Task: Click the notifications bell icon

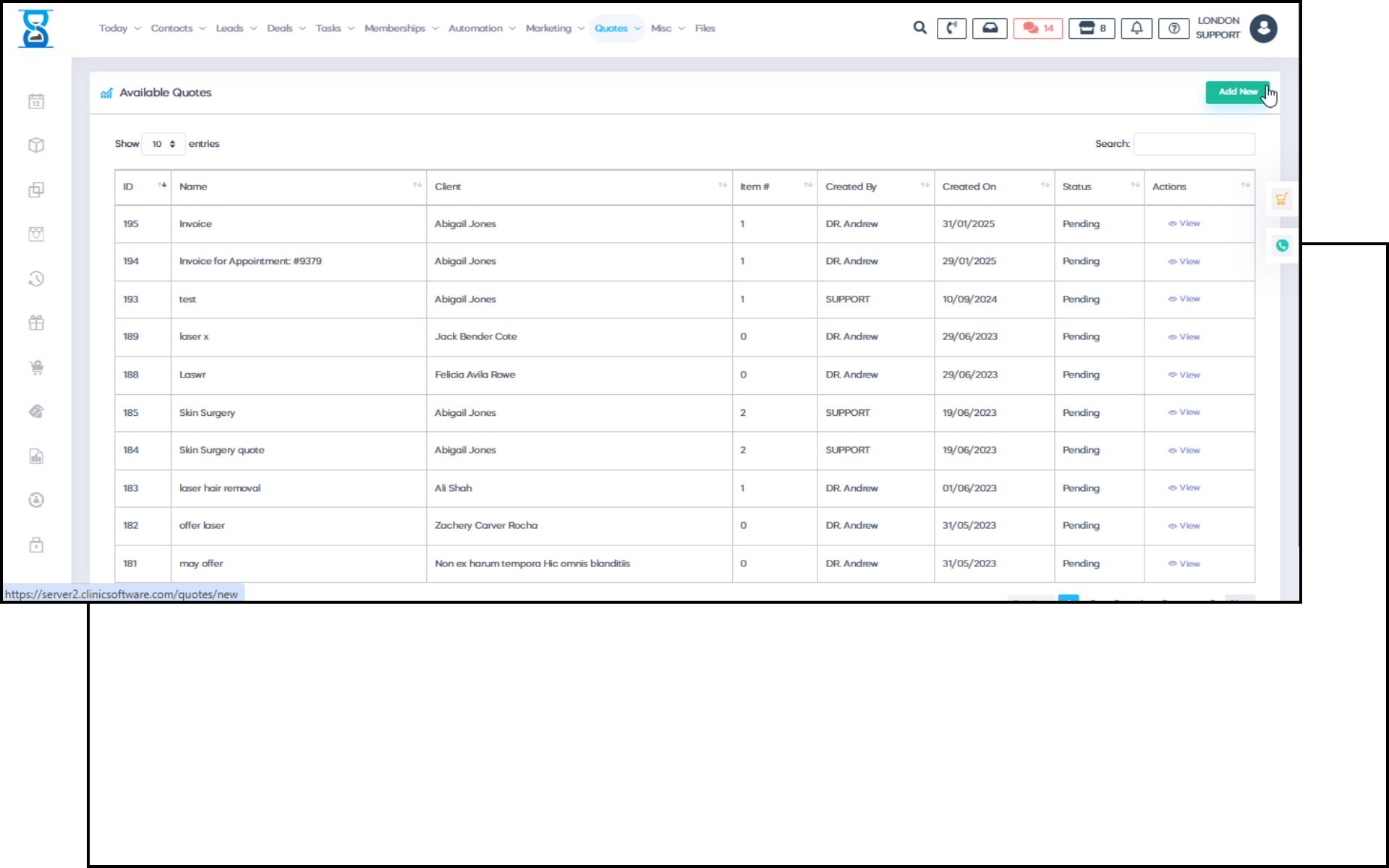Action: pyautogui.click(x=1137, y=28)
